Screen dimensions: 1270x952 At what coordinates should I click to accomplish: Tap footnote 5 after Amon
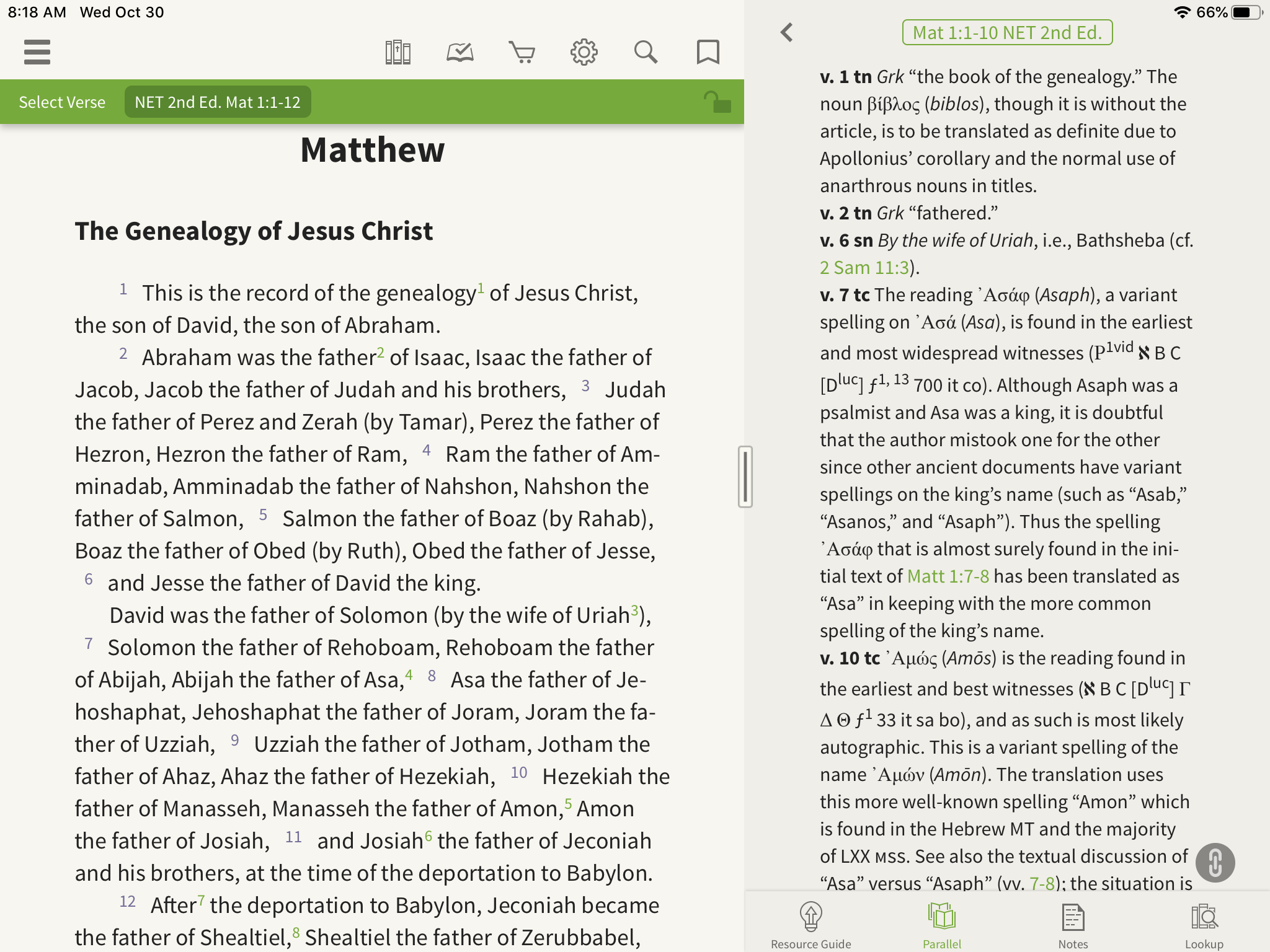[567, 803]
